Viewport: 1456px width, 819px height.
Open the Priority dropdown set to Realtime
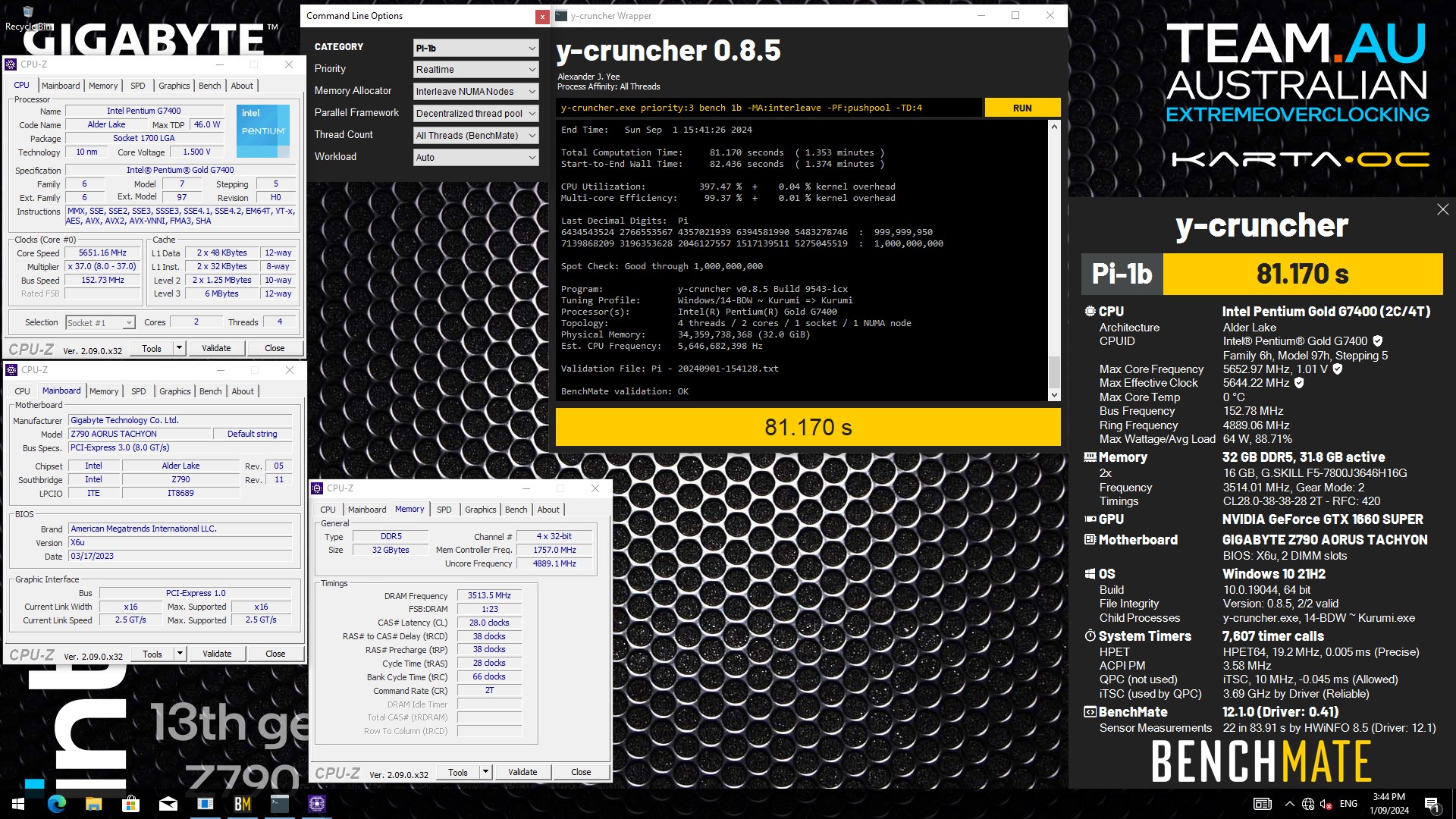click(475, 70)
